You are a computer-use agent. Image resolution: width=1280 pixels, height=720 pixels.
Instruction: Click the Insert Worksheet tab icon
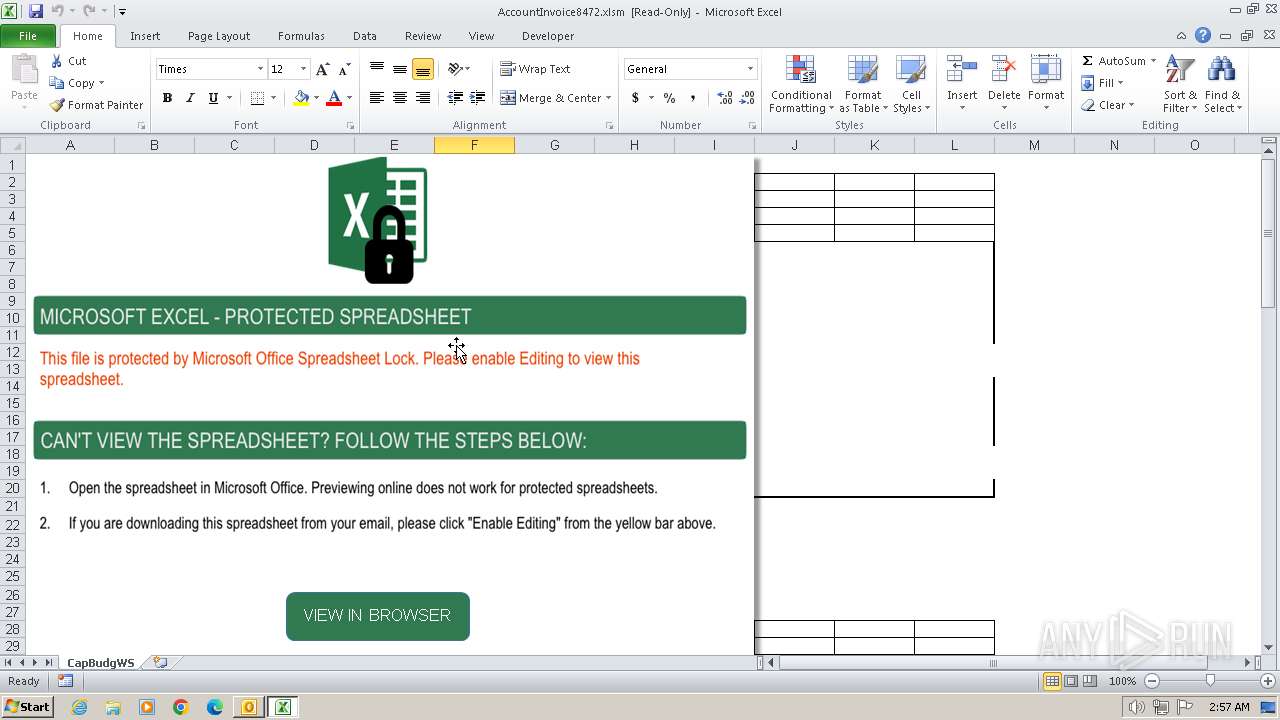point(160,663)
